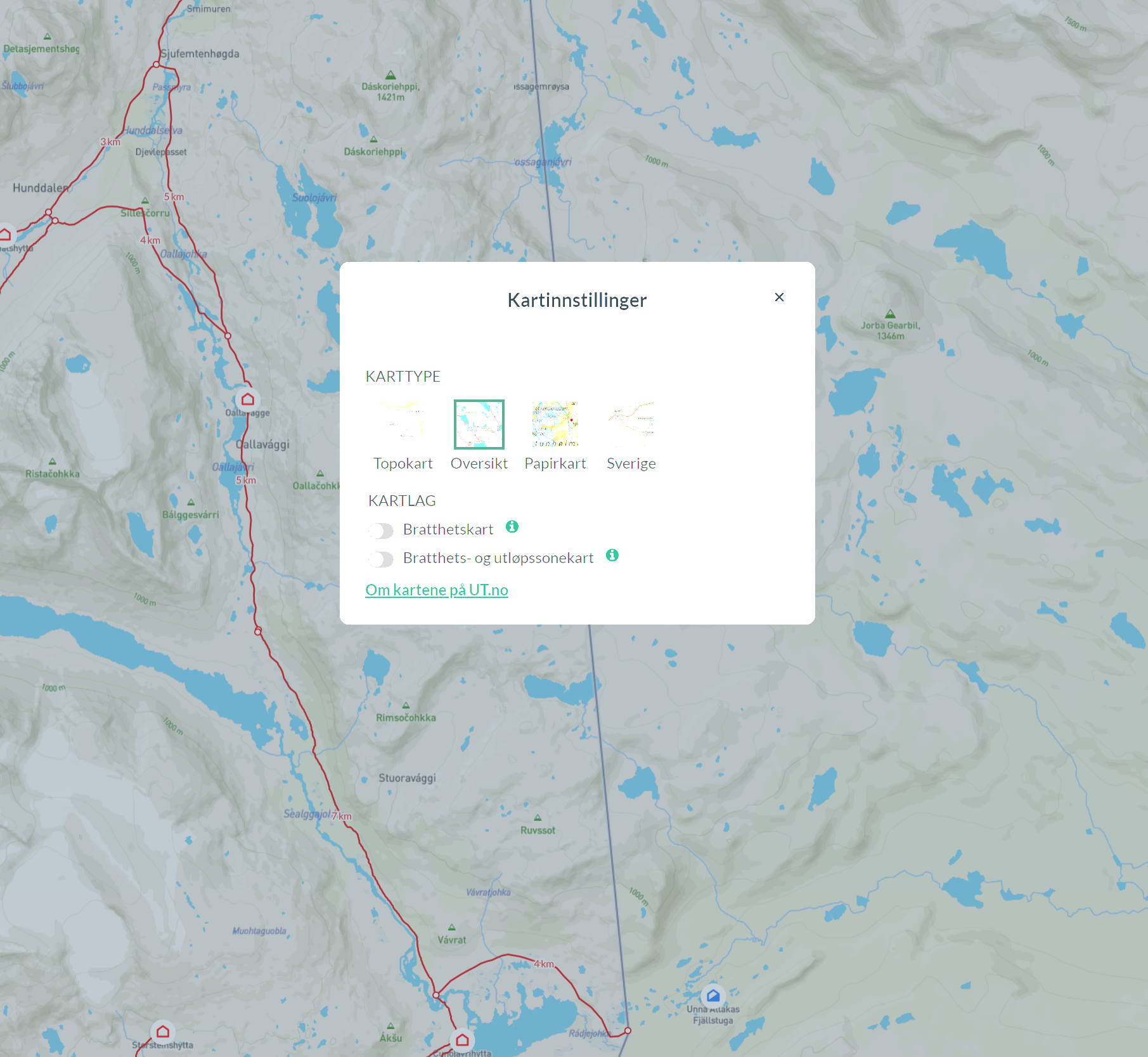Screen dimensions: 1148x1057
Task: Select the Unna Allakas Fjällstuga cabin icon
Action: 713,995
